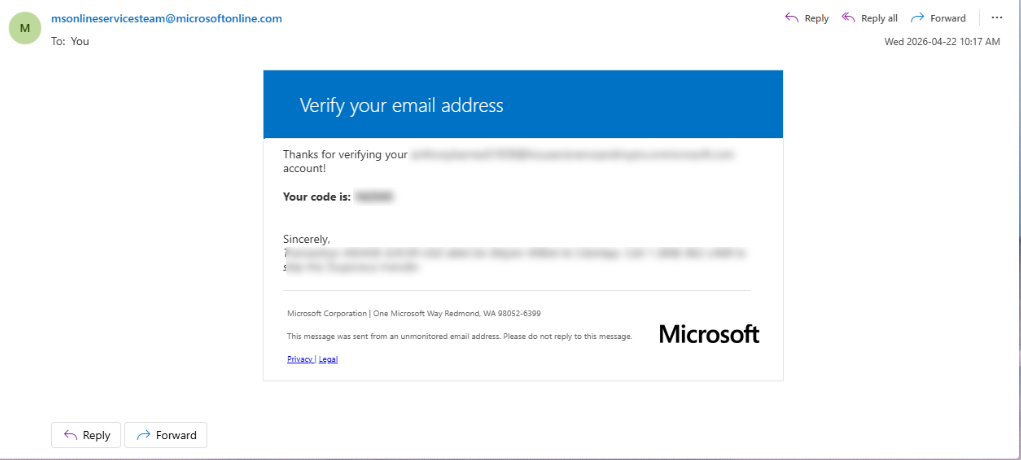Image resolution: width=1021 pixels, height=460 pixels.
Task: Click the blurred verification code
Action: pyautogui.click(x=375, y=196)
